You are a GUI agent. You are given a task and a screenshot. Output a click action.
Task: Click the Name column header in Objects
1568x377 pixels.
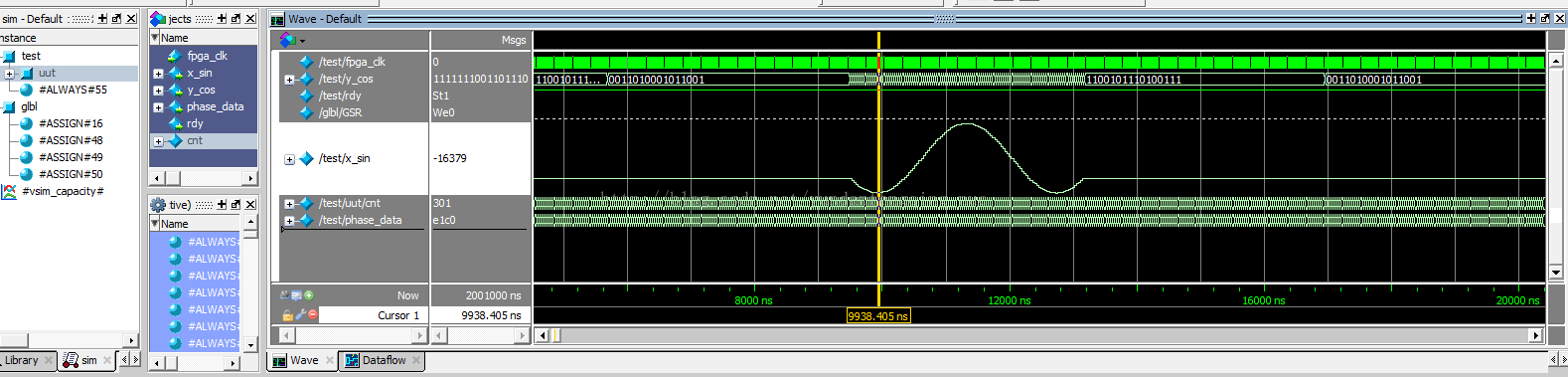203,38
